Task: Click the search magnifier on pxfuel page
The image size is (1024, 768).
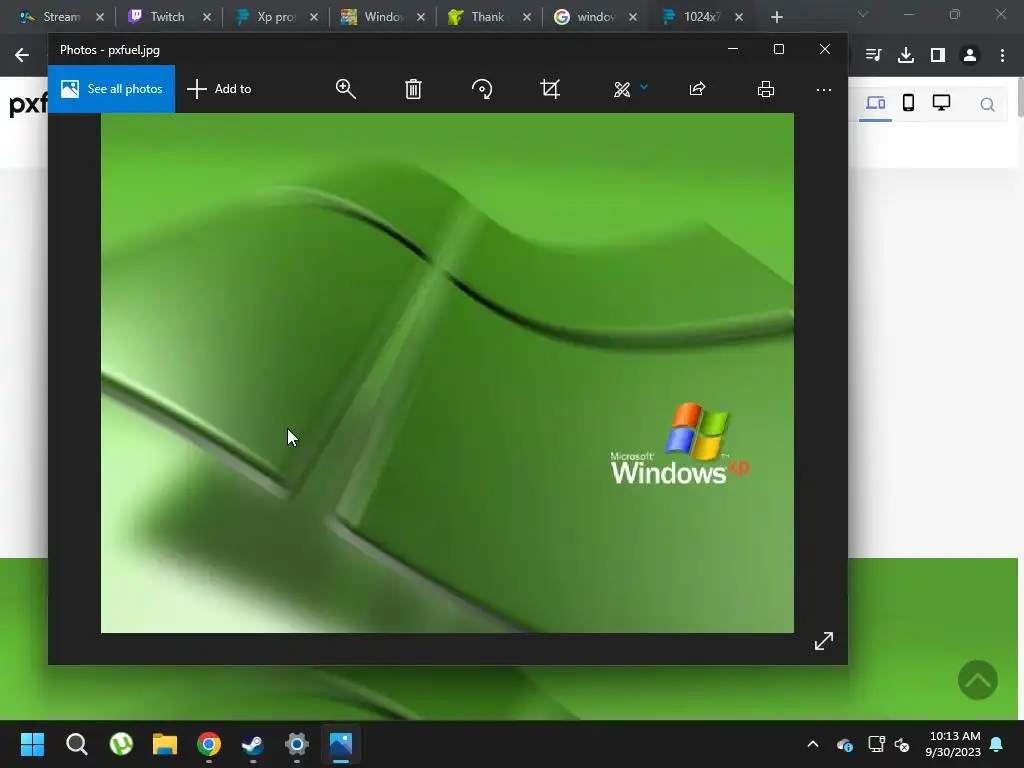Action: pyautogui.click(x=987, y=104)
